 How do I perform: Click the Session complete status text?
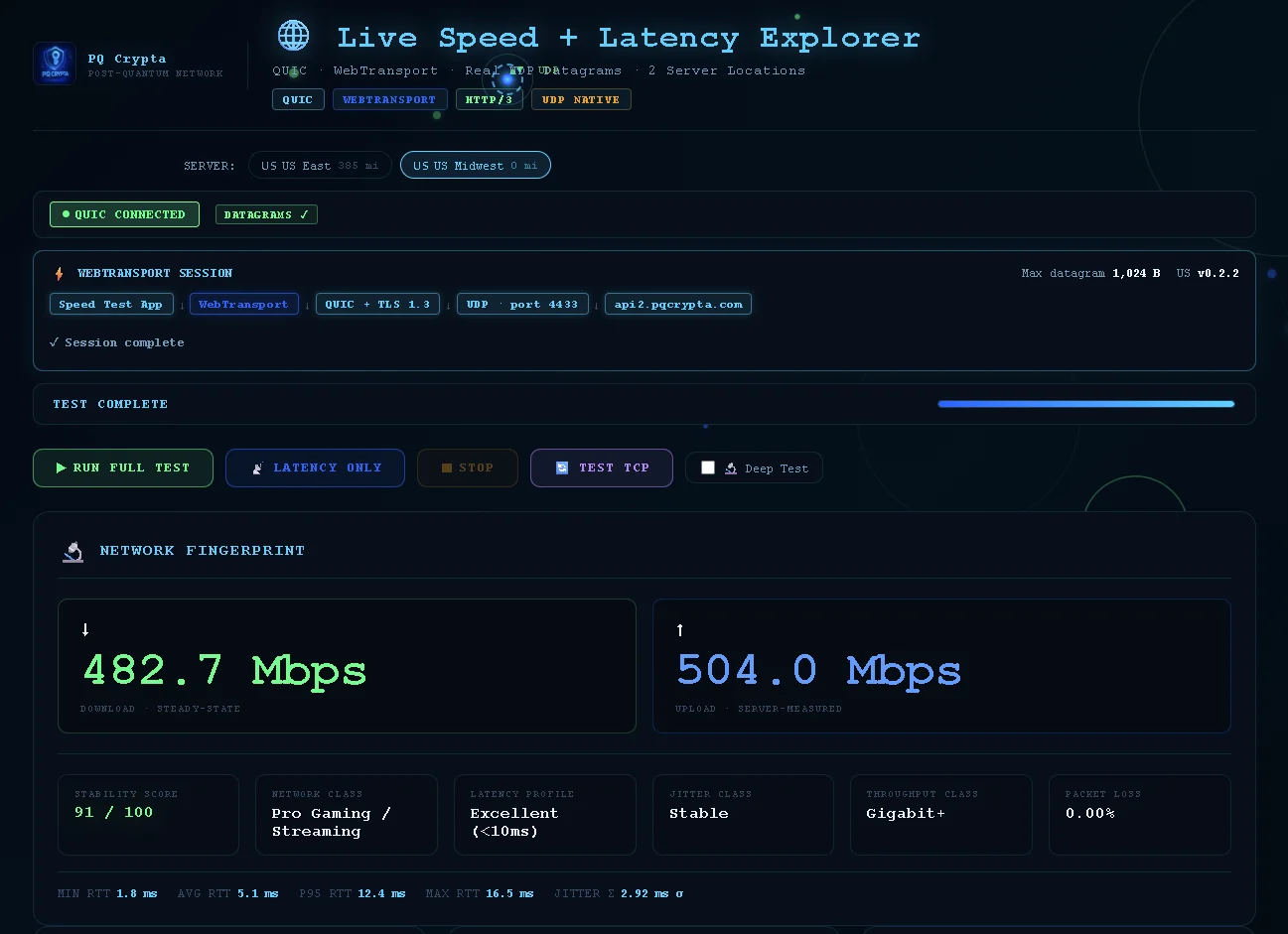pyautogui.click(x=116, y=342)
